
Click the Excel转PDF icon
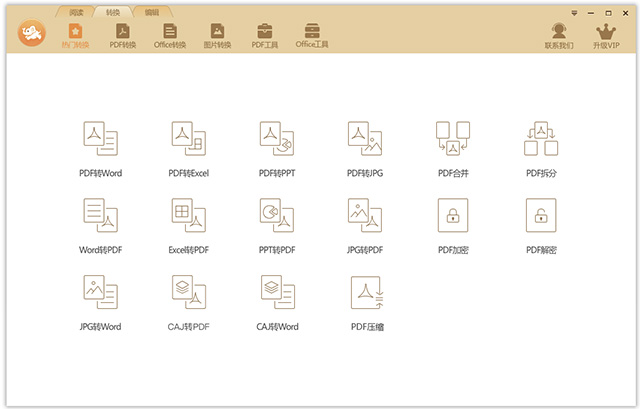pyautogui.click(x=189, y=226)
